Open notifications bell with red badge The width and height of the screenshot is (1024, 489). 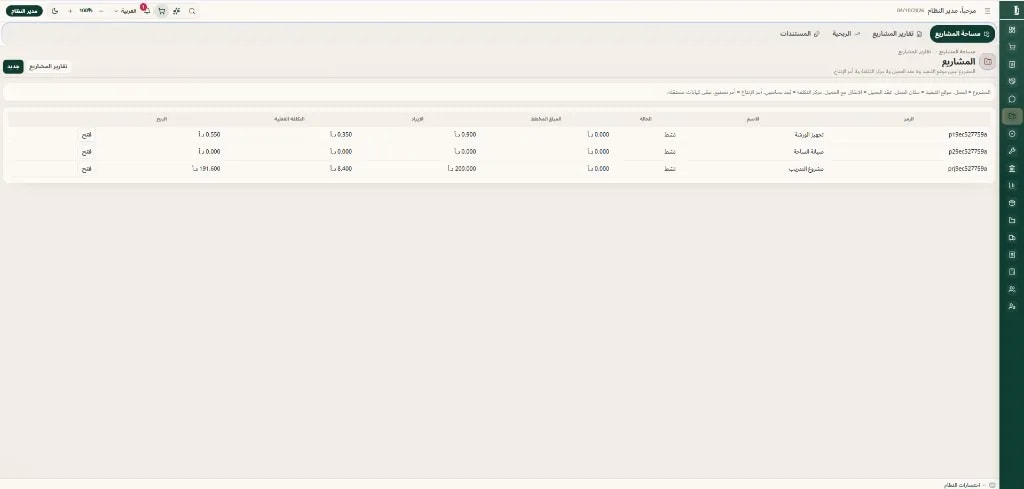tap(146, 10)
